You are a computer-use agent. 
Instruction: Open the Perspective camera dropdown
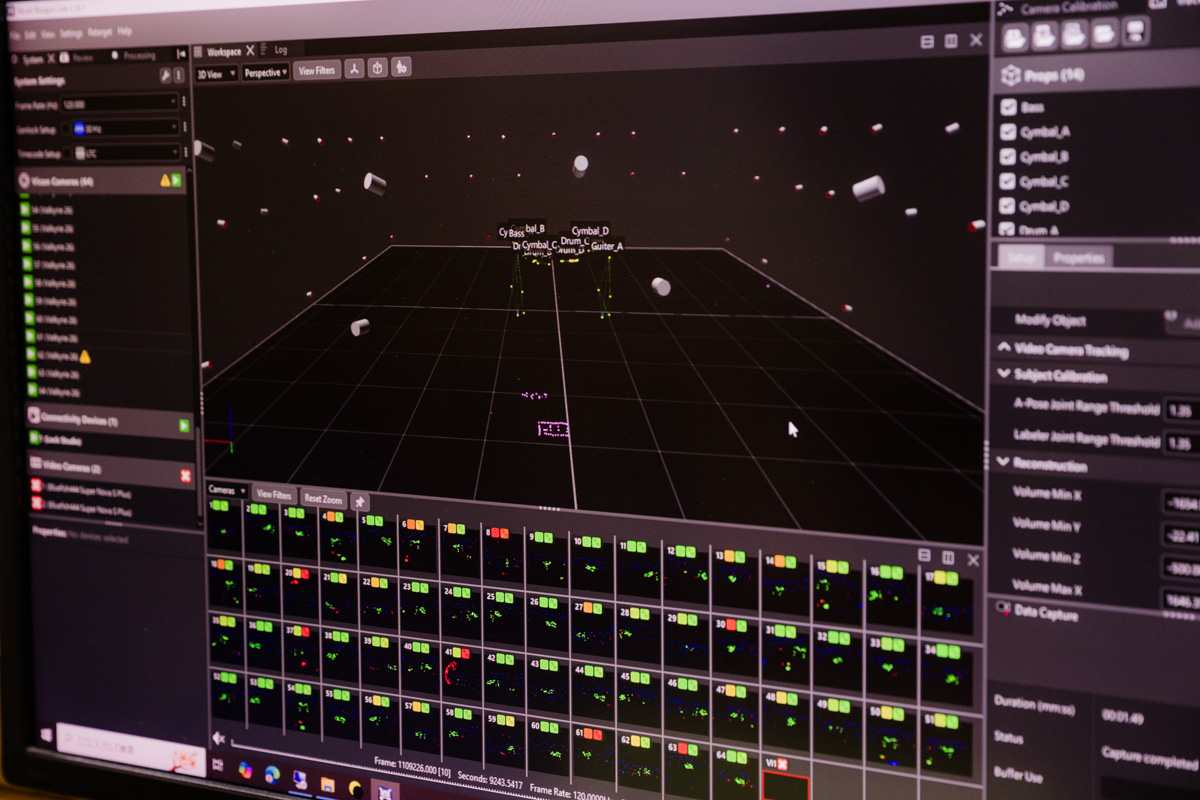click(x=265, y=72)
